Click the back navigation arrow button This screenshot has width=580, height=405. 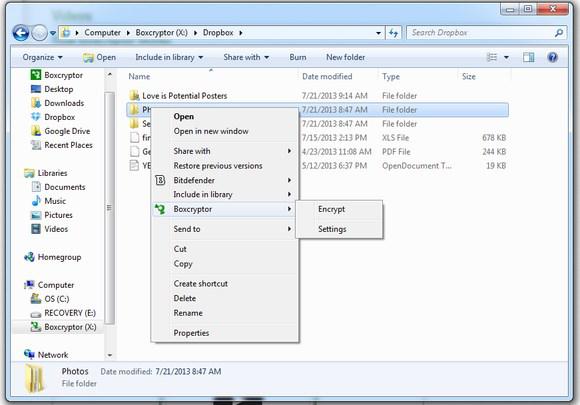[x=21, y=33]
